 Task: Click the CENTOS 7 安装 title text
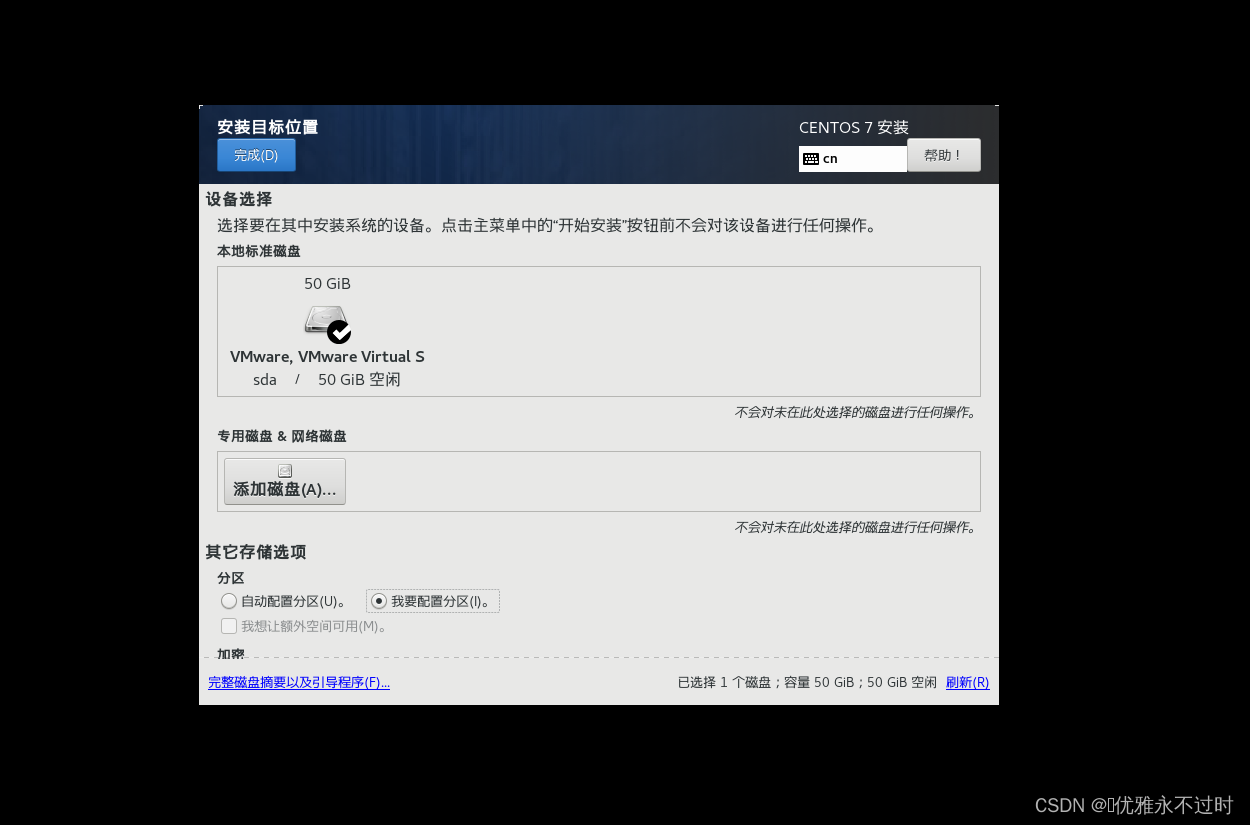tap(854, 128)
